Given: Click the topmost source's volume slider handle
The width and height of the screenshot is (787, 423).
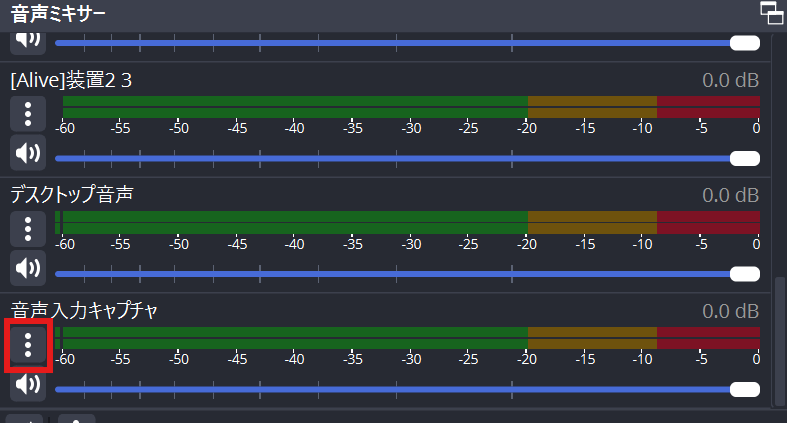Looking at the screenshot, I should 745,43.
